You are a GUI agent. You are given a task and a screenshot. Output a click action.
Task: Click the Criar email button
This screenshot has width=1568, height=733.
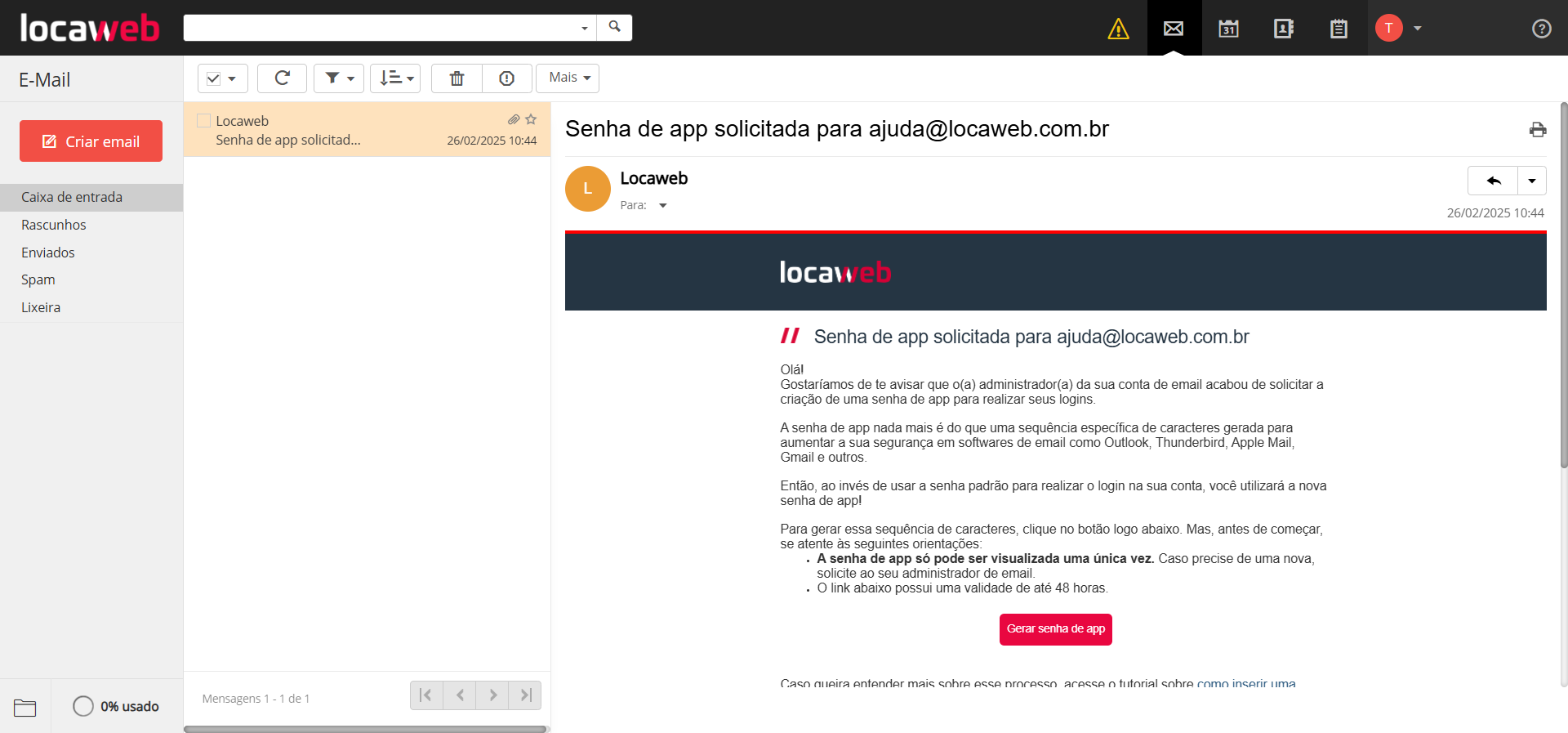(x=91, y=141)
